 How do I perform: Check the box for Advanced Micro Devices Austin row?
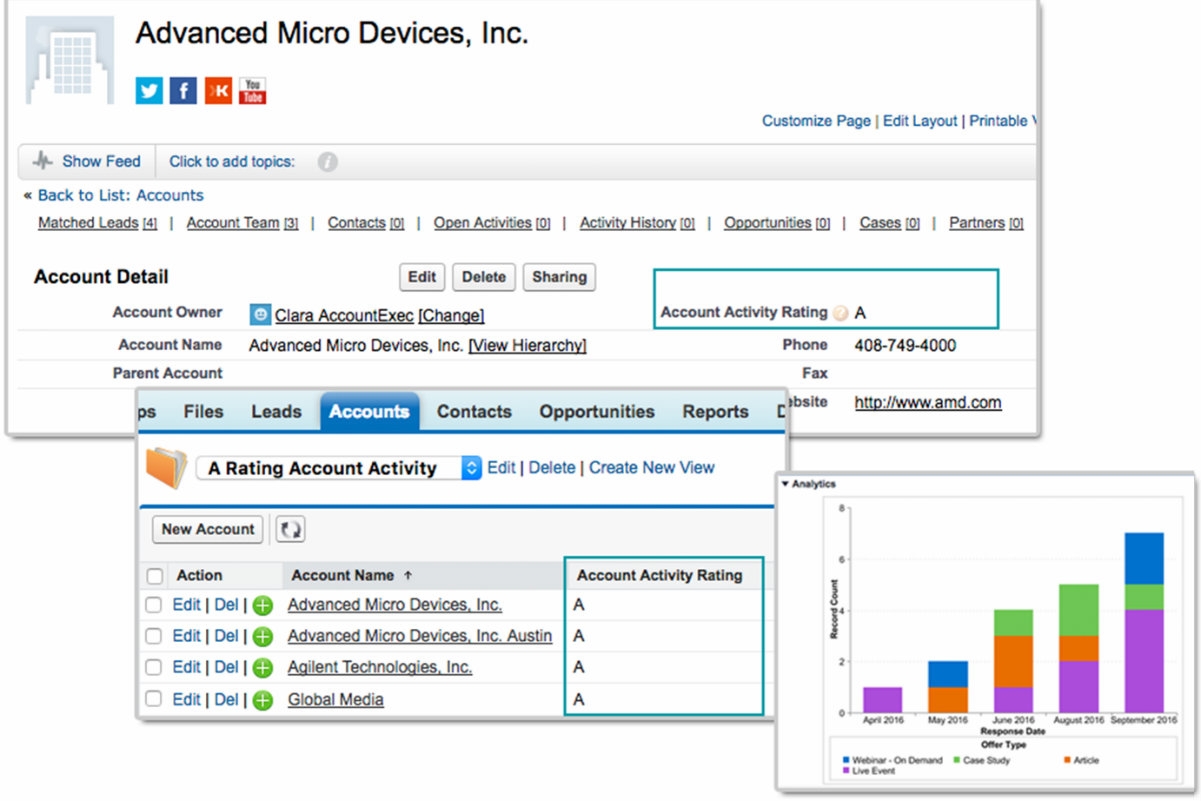coord(153,636)
